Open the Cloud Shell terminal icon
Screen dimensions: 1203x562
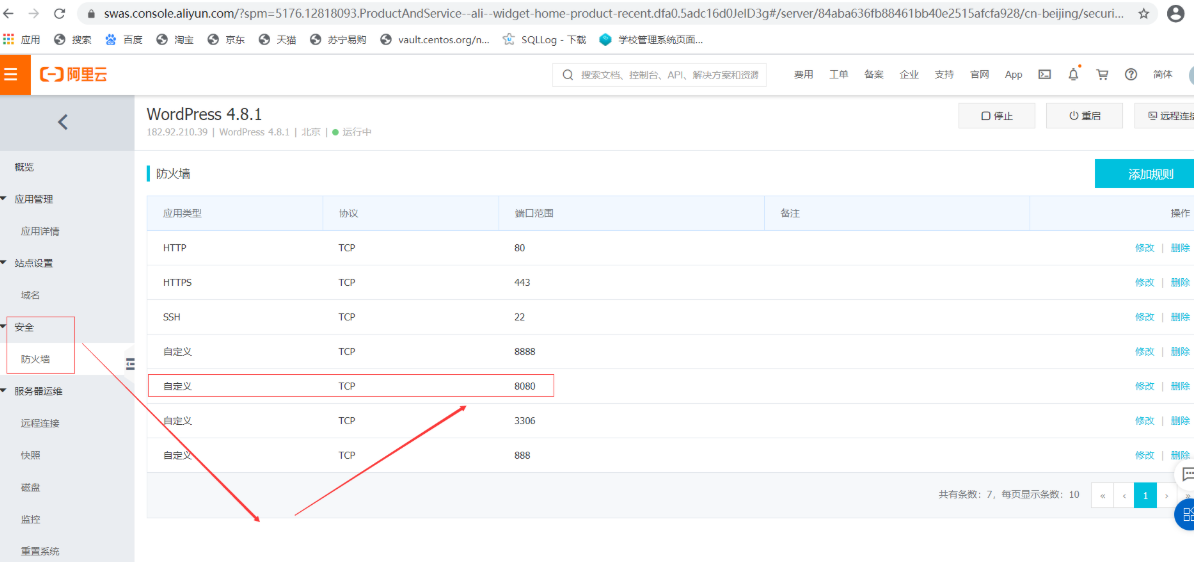tap(1045, 74)
